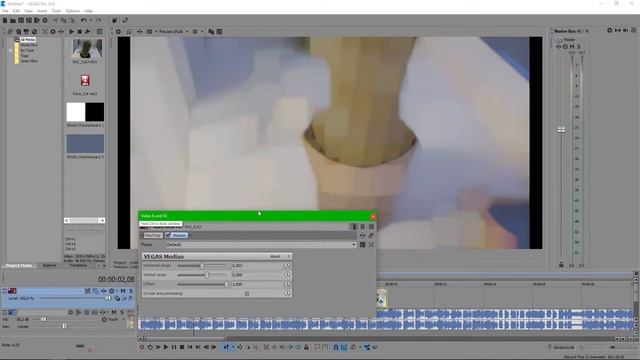This screenshot has width=640, height=360.
Task: Toggle Circular area processing checkbox
Action: pos(247,293)
